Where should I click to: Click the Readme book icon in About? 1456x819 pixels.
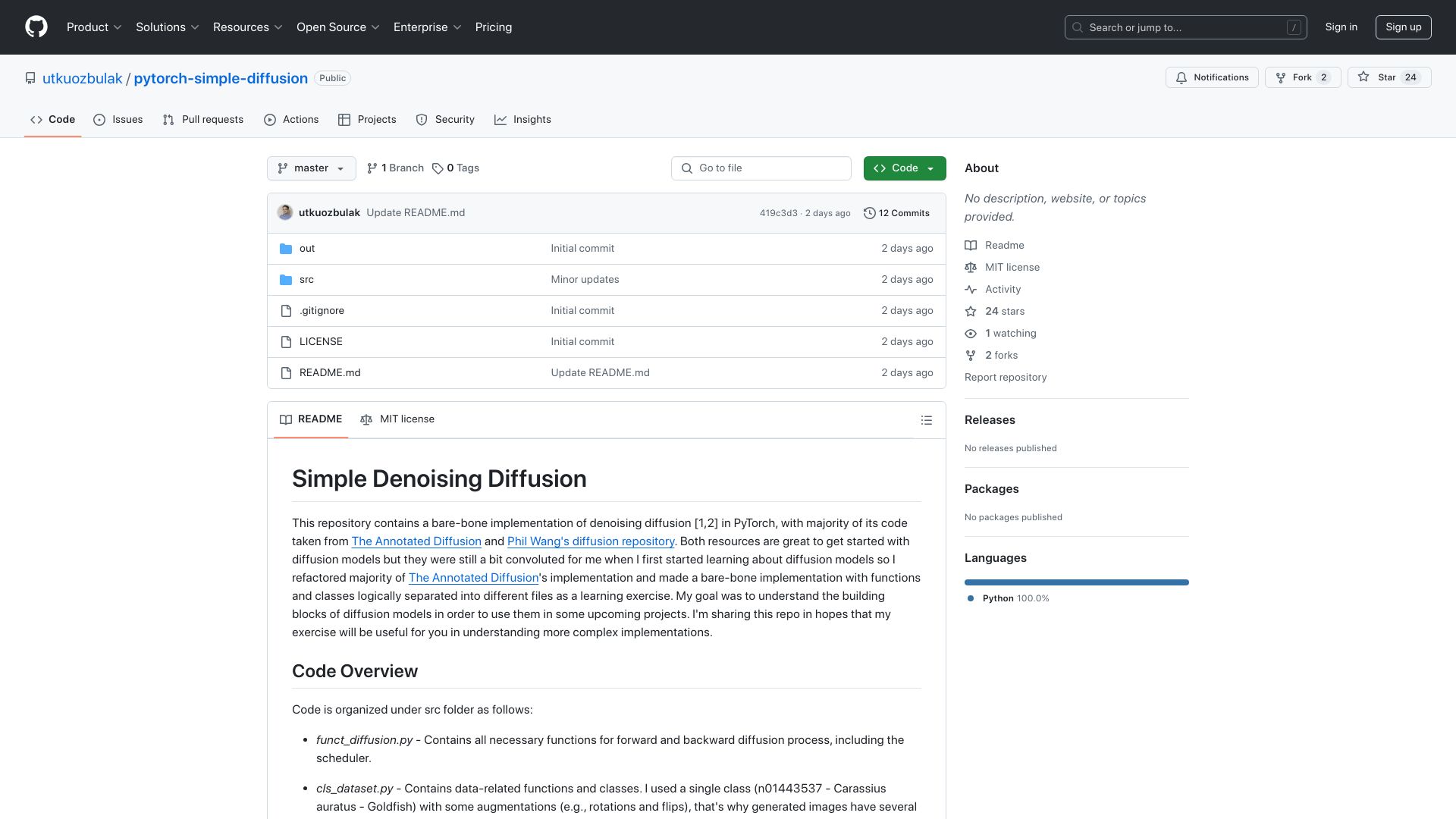[x=971, y=246]
